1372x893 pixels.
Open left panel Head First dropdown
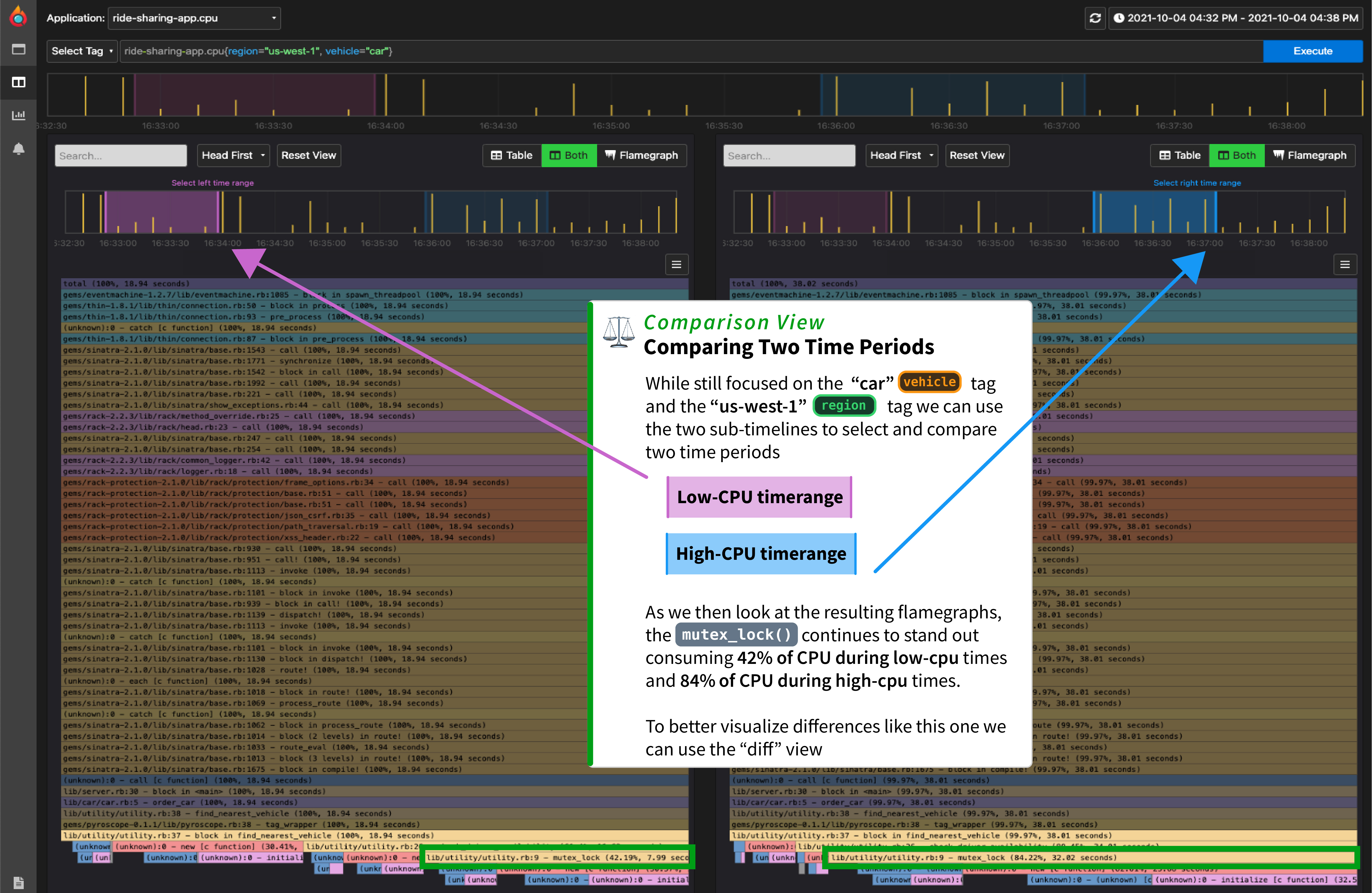tap(233, 155)
